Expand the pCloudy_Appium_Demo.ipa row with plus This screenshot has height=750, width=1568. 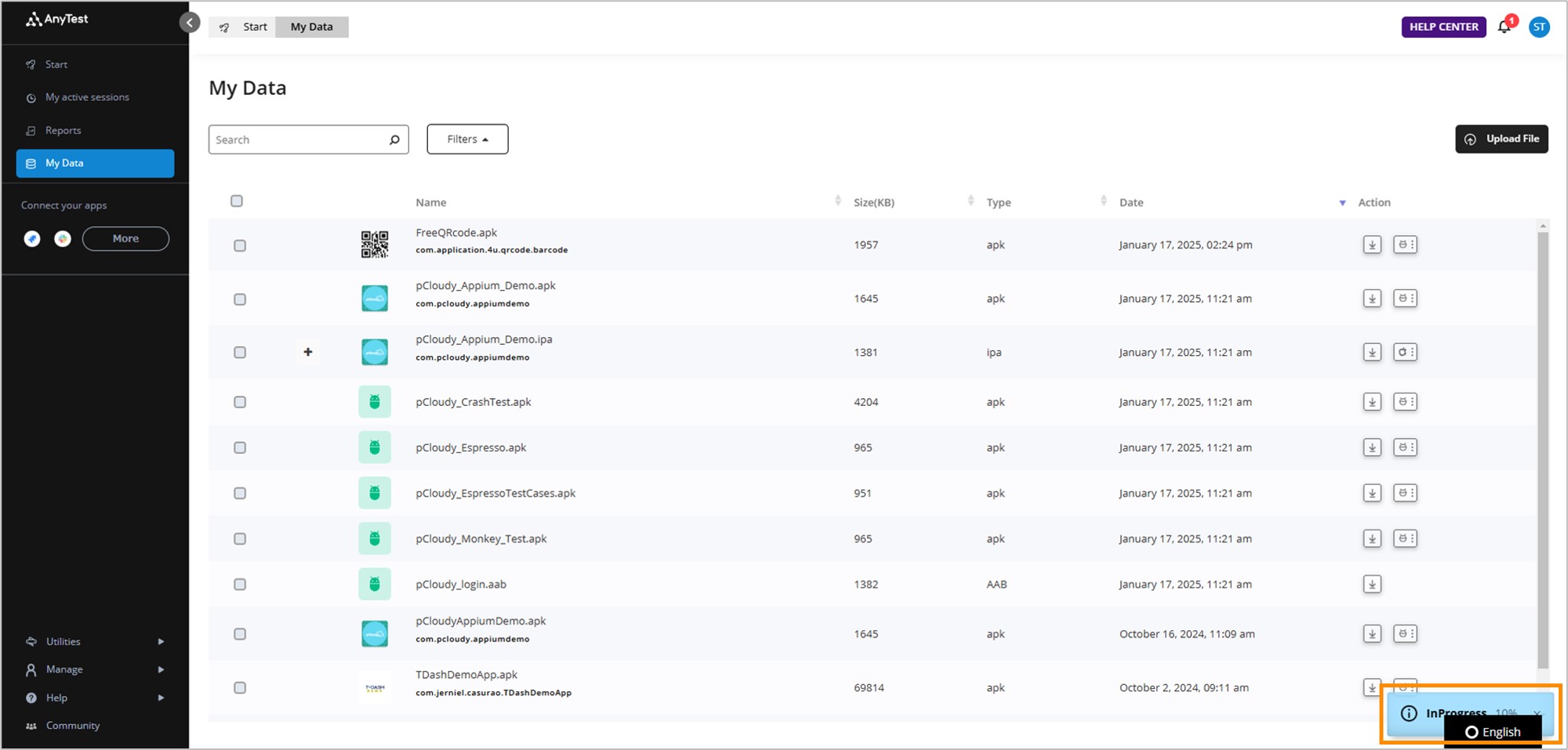coord(308,352)
